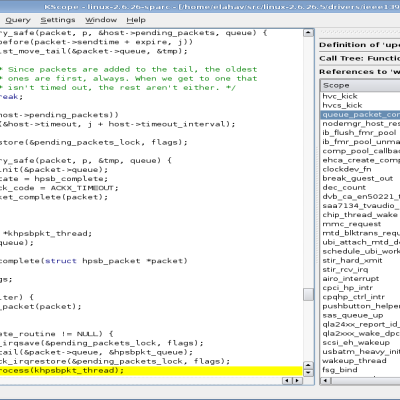Select nodemgr_host_reset result row
The width and height of the screenshot is (400, 400).
(x=360, y=123)
